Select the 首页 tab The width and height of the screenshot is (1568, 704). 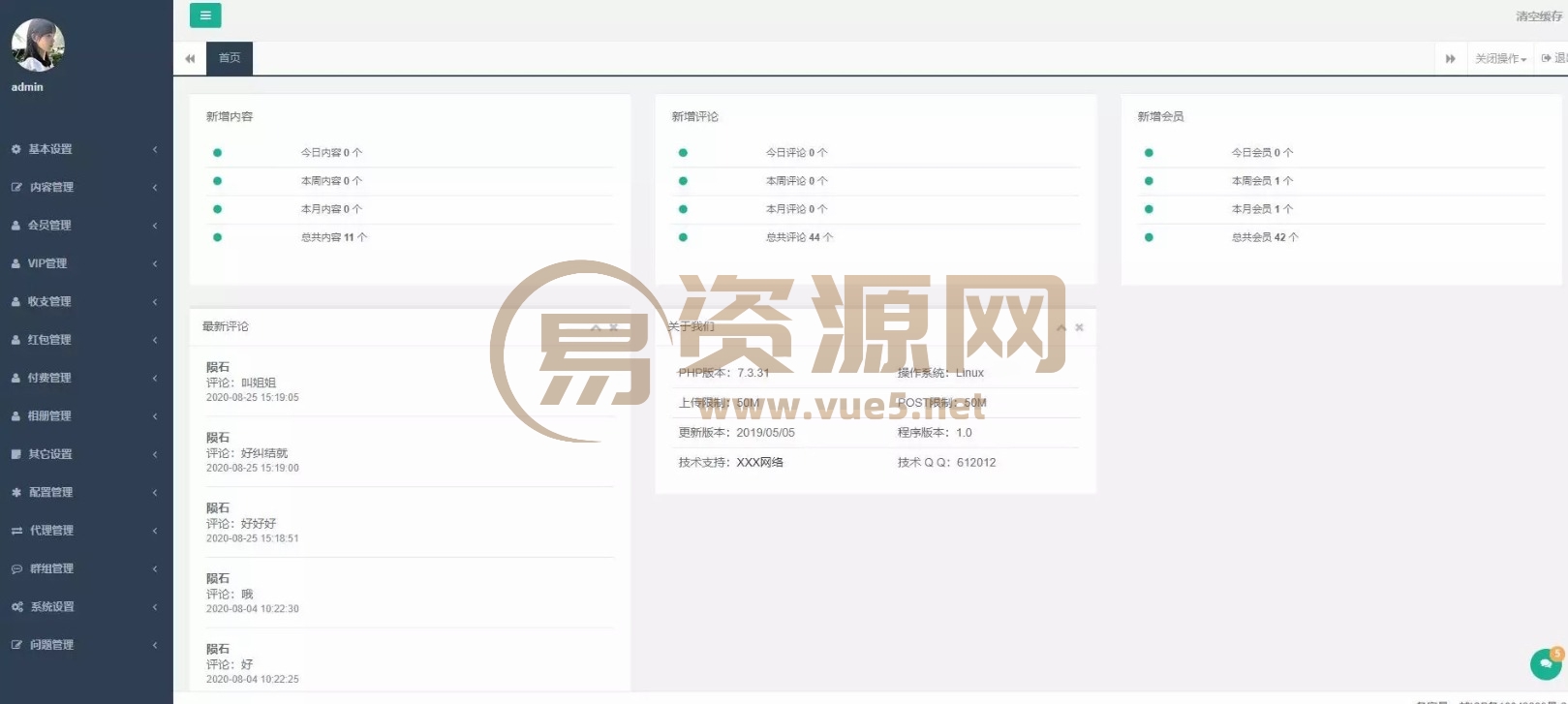click(x=230, y=58)
